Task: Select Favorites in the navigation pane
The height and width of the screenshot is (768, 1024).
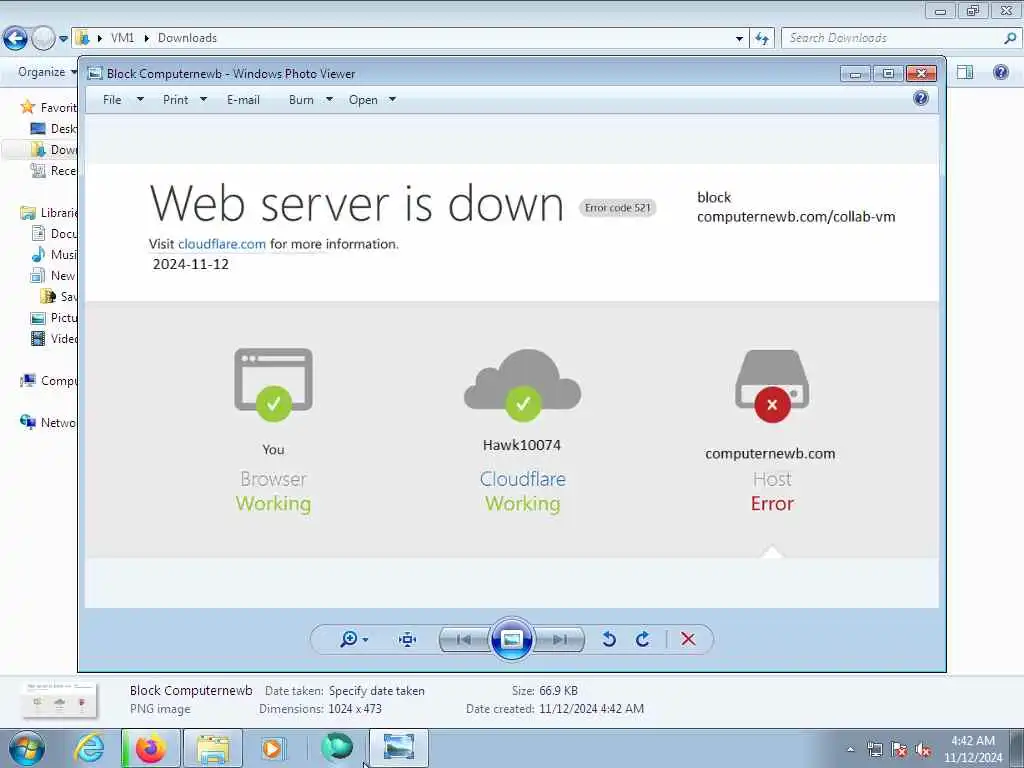Action: click(48, 107)
